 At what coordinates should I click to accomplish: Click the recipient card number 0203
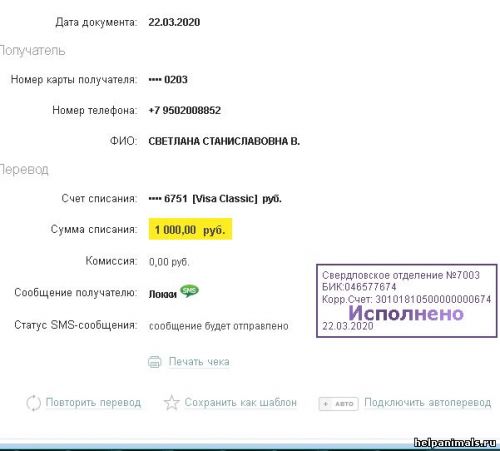click(168, 80)
